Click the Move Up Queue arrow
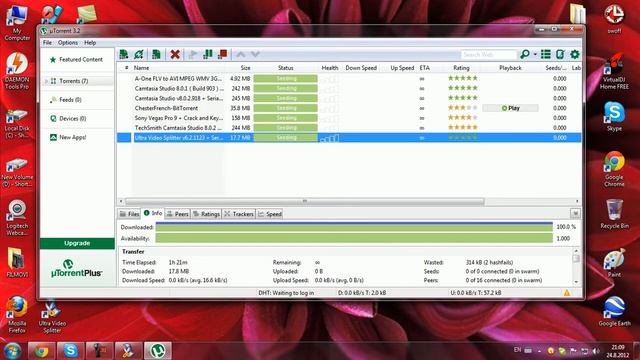Viewport: 640px width, 360px height. [241, 54]
